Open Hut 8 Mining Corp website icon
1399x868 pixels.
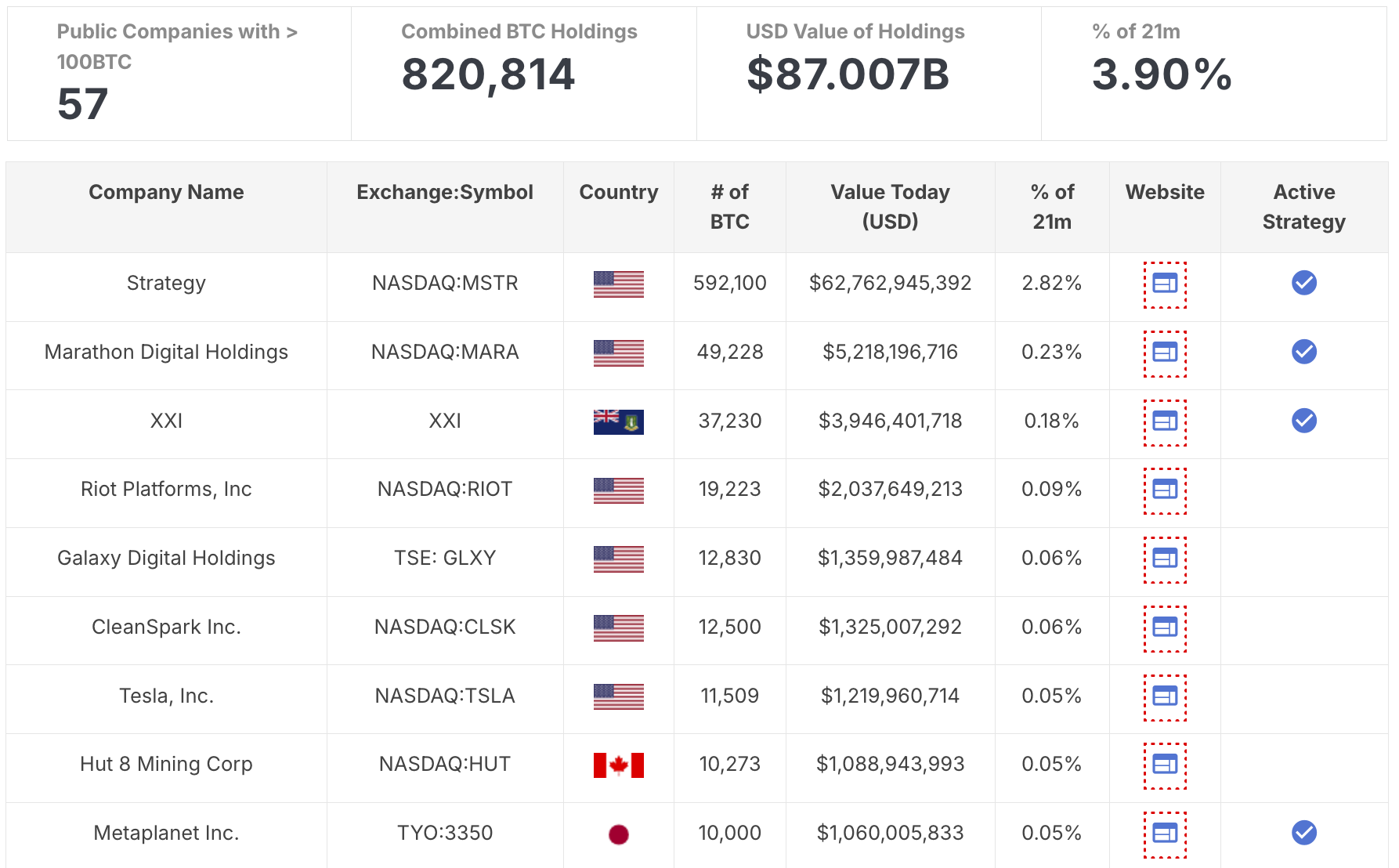pyautogui.click(x=1165, y=765)
